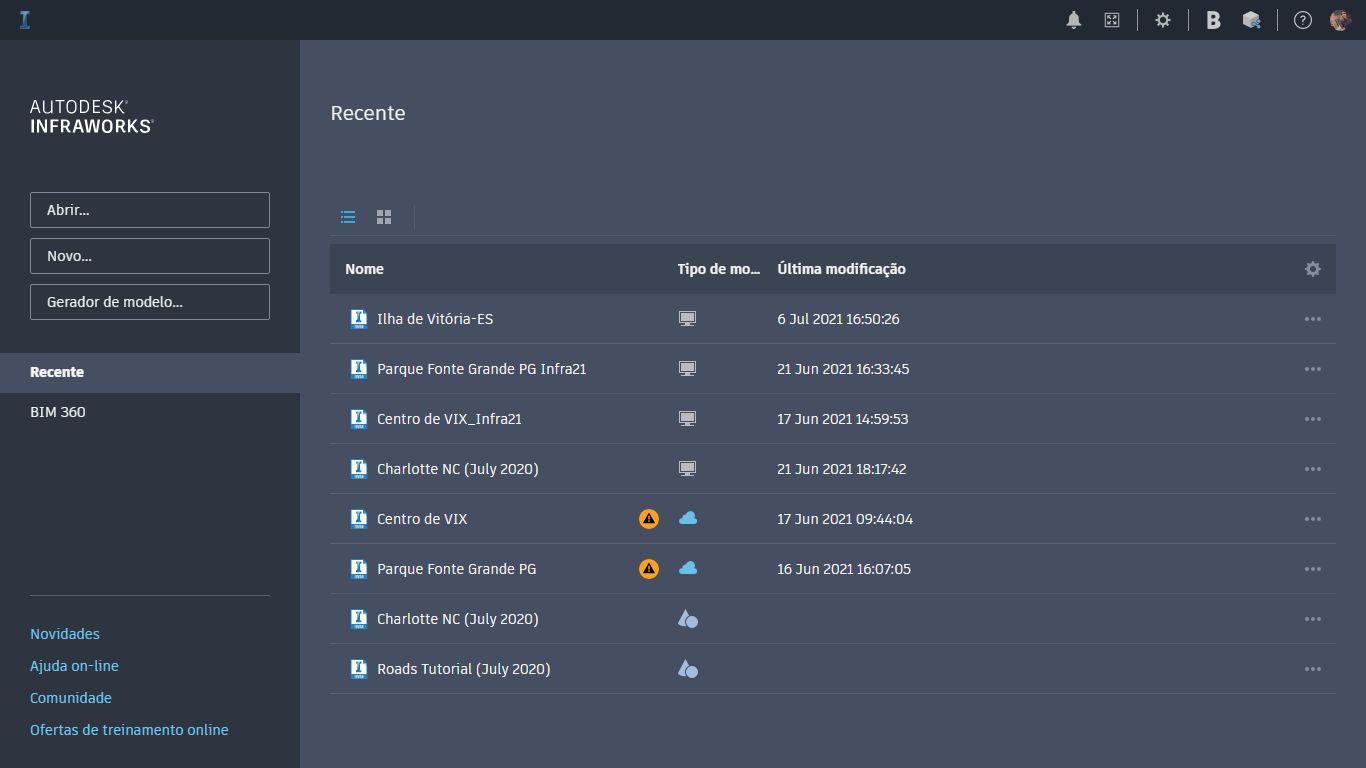Open Ajuda on-line link
Viewport: 1366px width, 768px height.
point(74,666)
